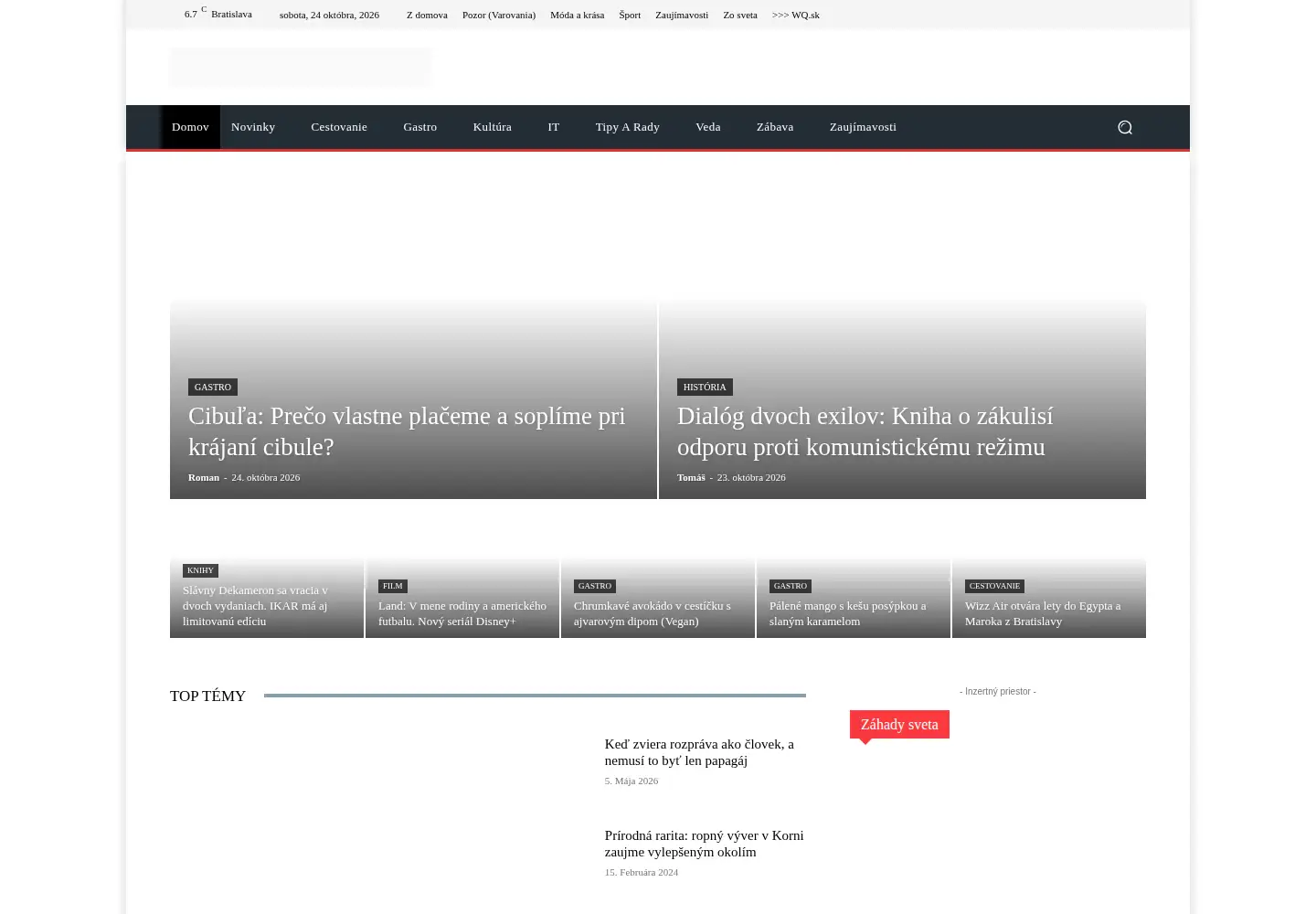This screenshot has height=914, width=1316.
Task: Open the Chrumkavé avokádo recipe article
Action: (653, 613)
